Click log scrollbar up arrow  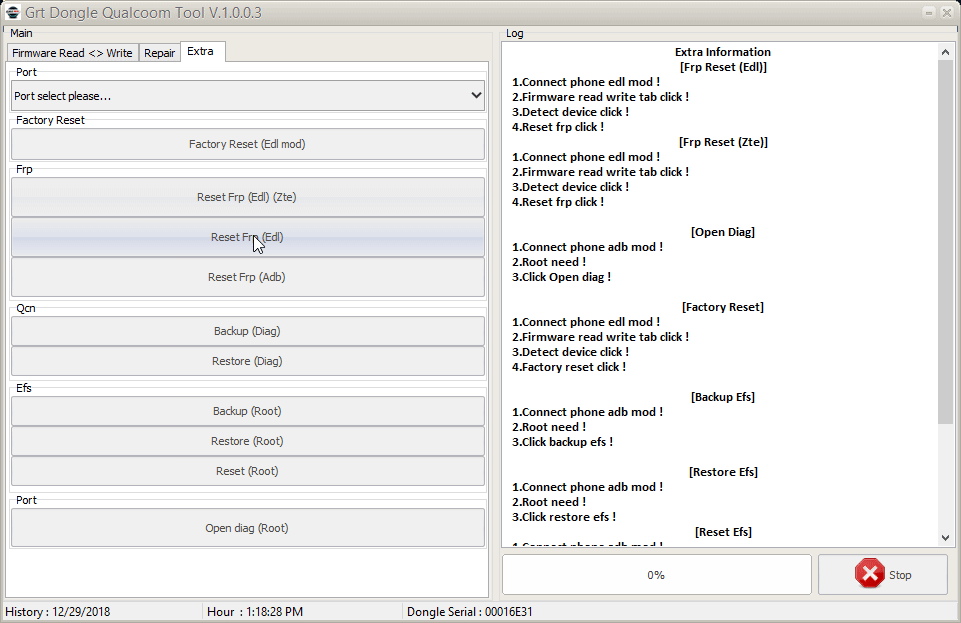point(945,53)
